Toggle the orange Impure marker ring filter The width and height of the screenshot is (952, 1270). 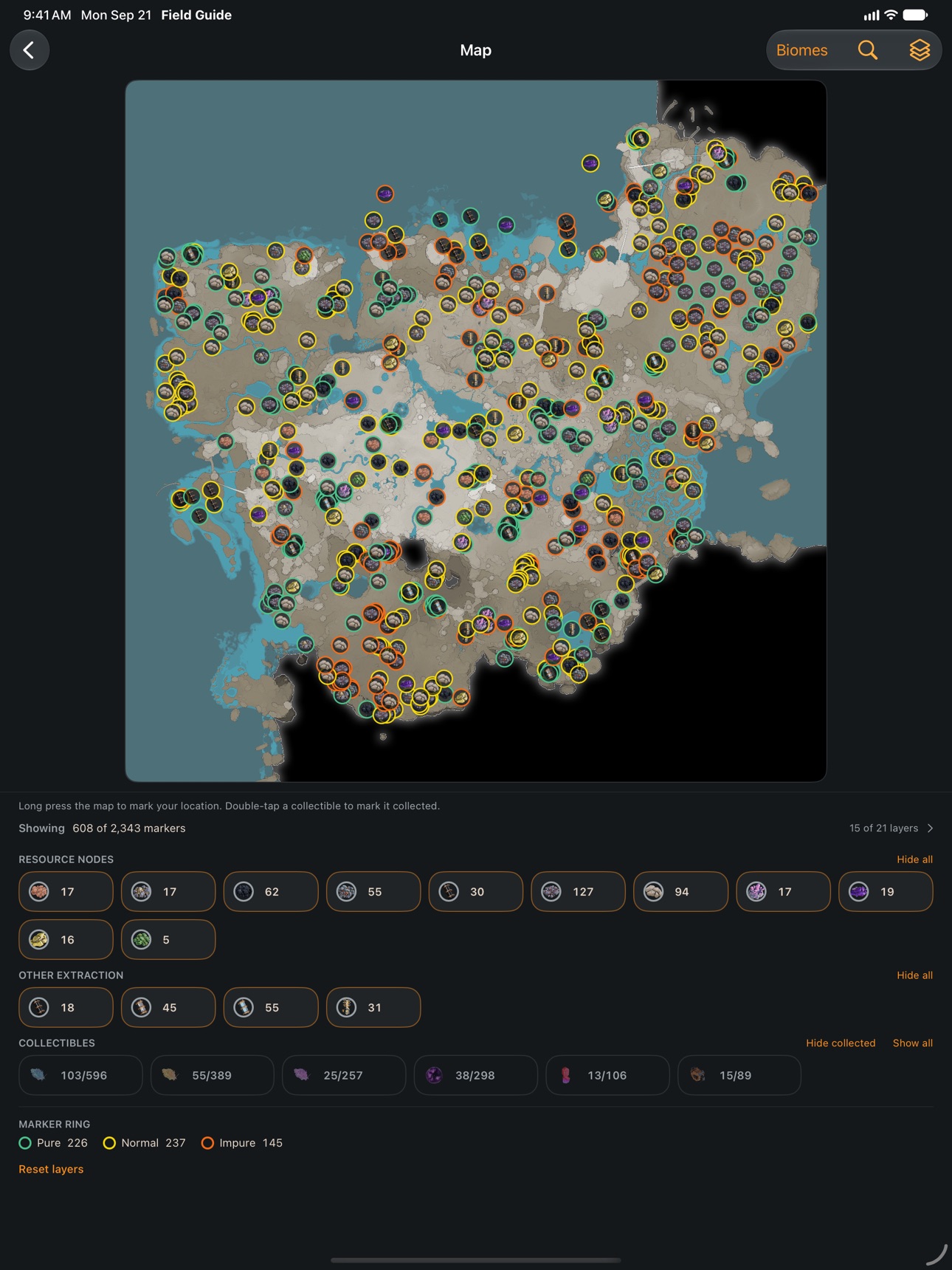click(x=242, y=1143)
